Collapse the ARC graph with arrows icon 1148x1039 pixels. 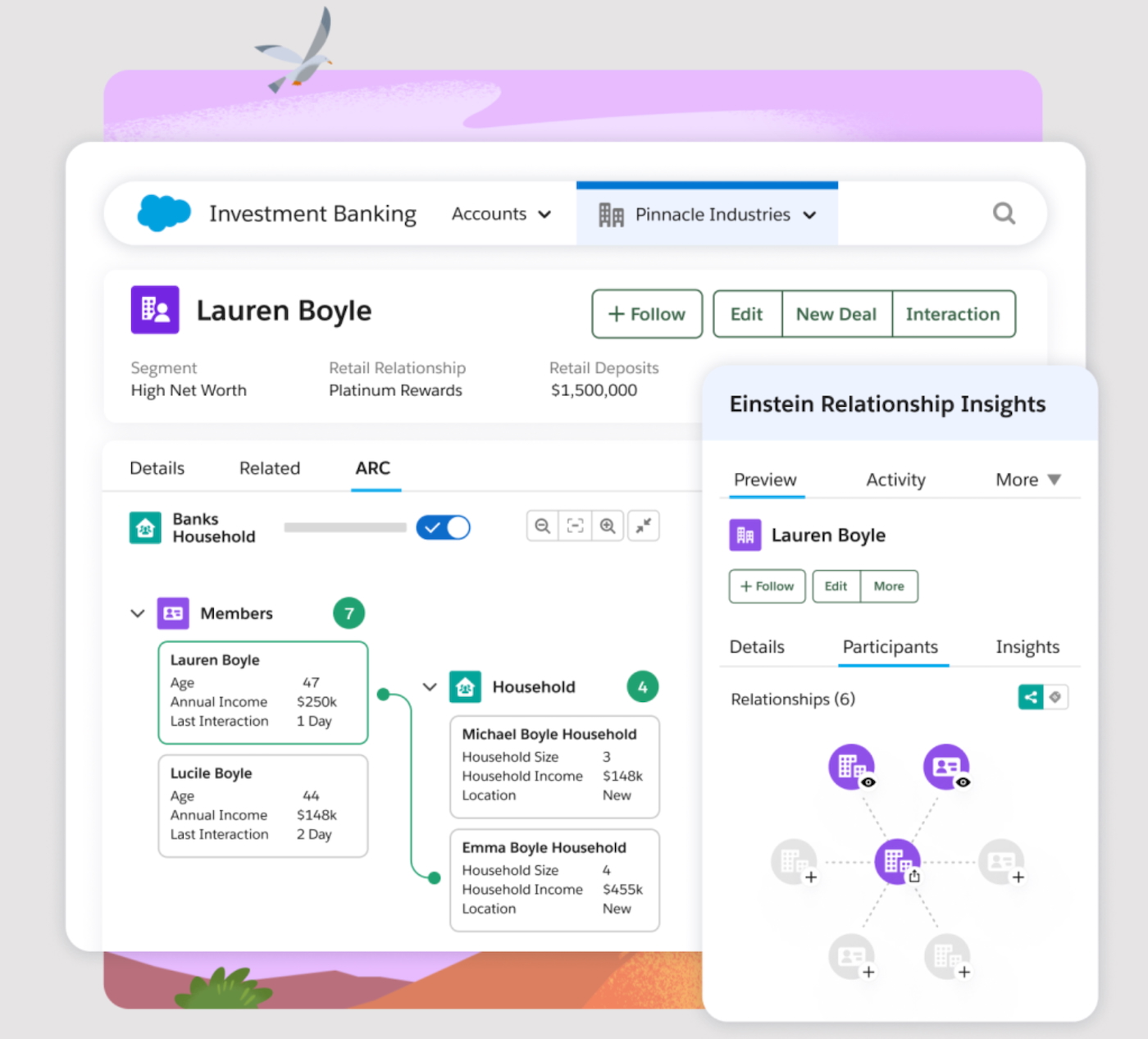pyautogui.click(x=644, y=526)
